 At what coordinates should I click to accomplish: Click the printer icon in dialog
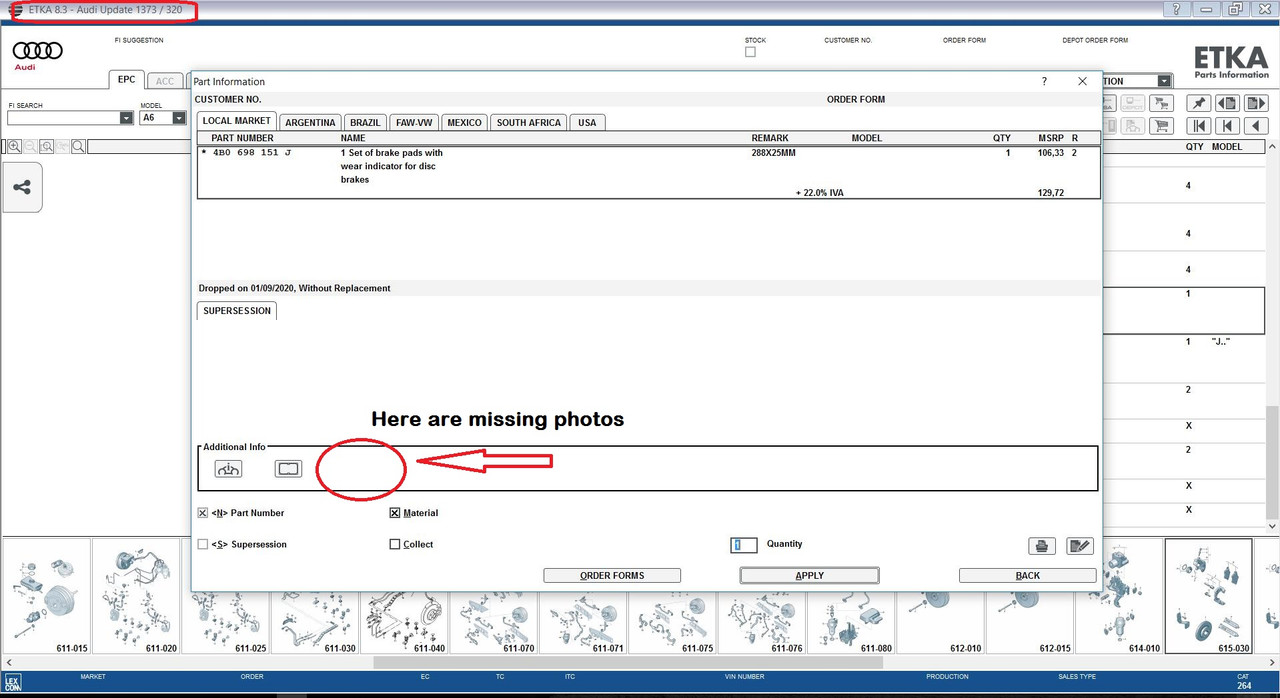pyautogui.click(x=1042, y=546)
